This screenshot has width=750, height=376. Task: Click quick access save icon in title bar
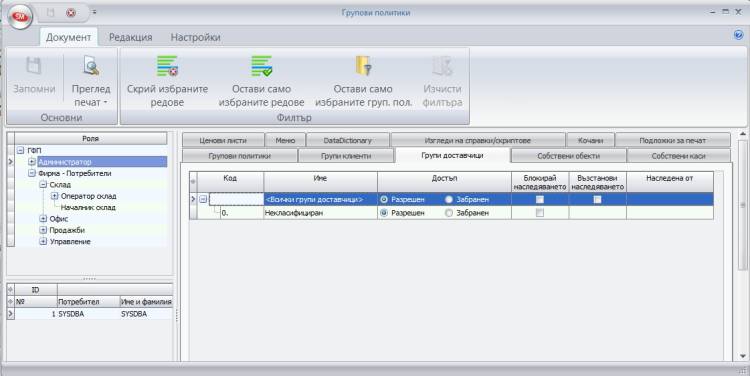click(x=51, y=13)
